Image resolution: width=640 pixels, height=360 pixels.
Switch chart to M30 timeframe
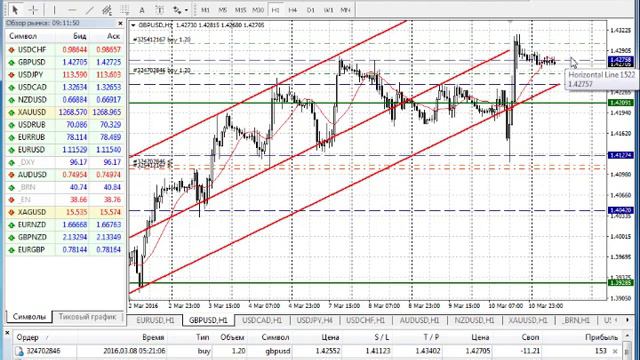[258, 9]
